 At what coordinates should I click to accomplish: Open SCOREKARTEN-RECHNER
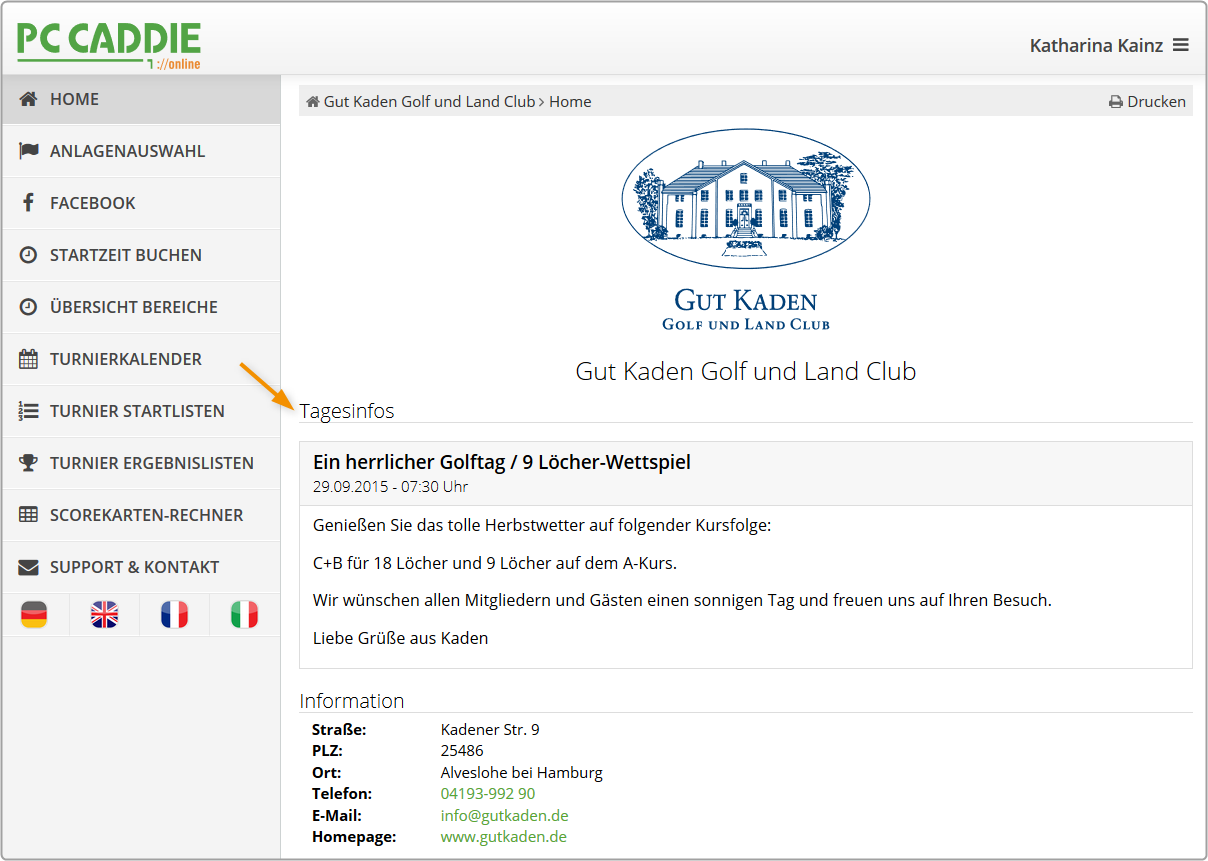(141, 515)
